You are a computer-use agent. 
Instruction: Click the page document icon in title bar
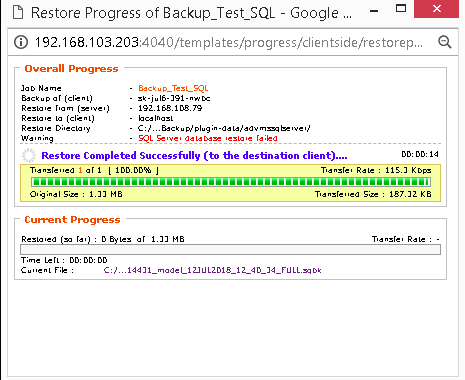pyautogui.click(x=18, y=13)
